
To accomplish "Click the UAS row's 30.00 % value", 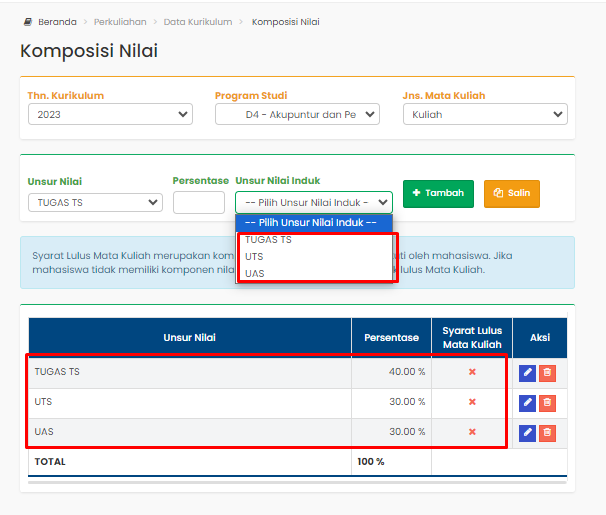I will tap(407, 432).
